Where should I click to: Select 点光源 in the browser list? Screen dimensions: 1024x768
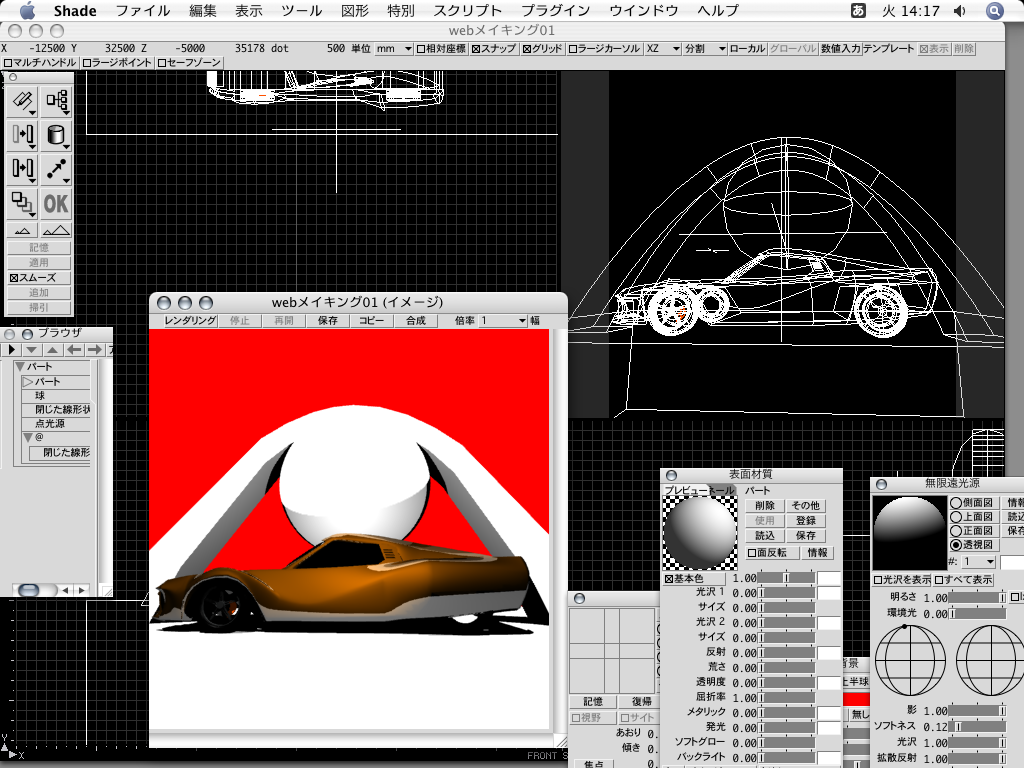click(x=54, y=424)
